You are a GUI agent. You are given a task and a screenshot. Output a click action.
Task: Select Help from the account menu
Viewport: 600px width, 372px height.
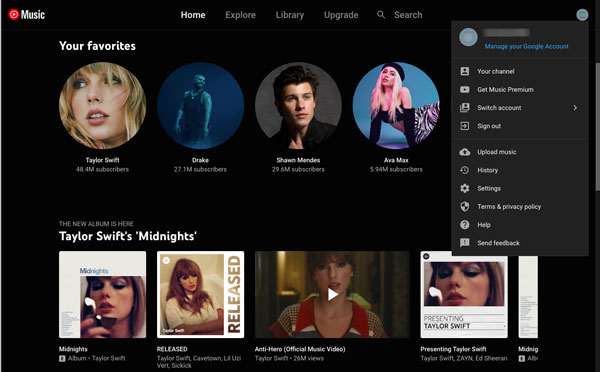pyautogui.click(x=520, y=225)
